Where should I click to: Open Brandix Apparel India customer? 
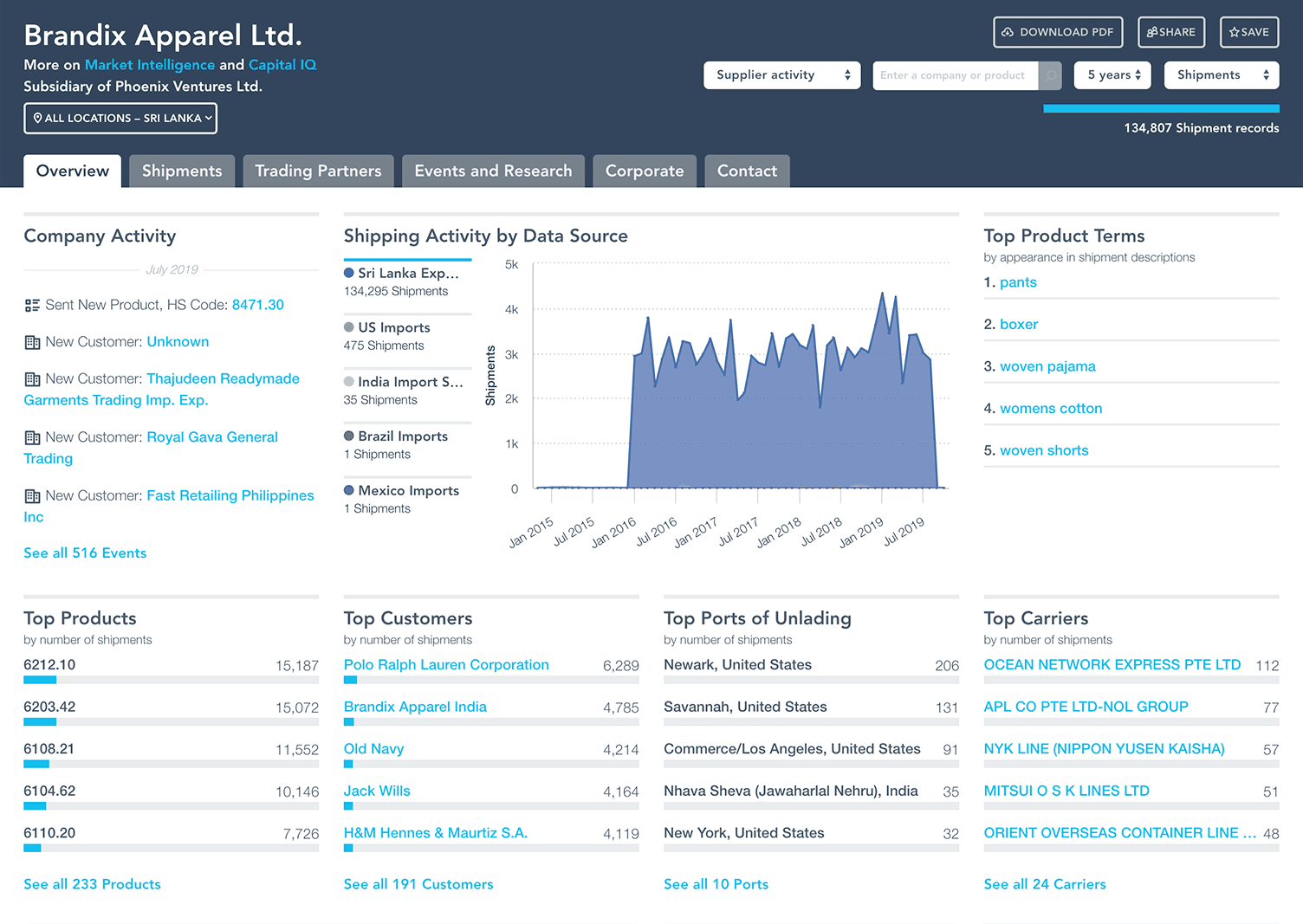pos(415,707)
